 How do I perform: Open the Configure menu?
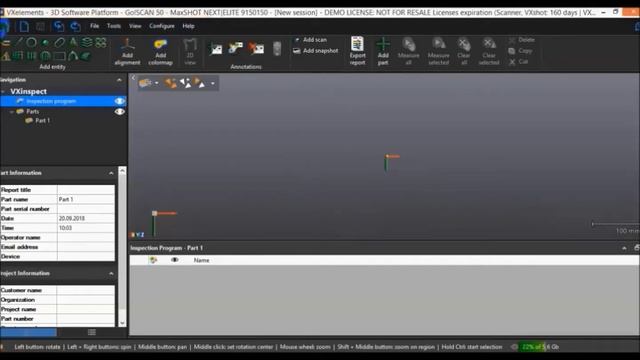(x=162, y=26)
